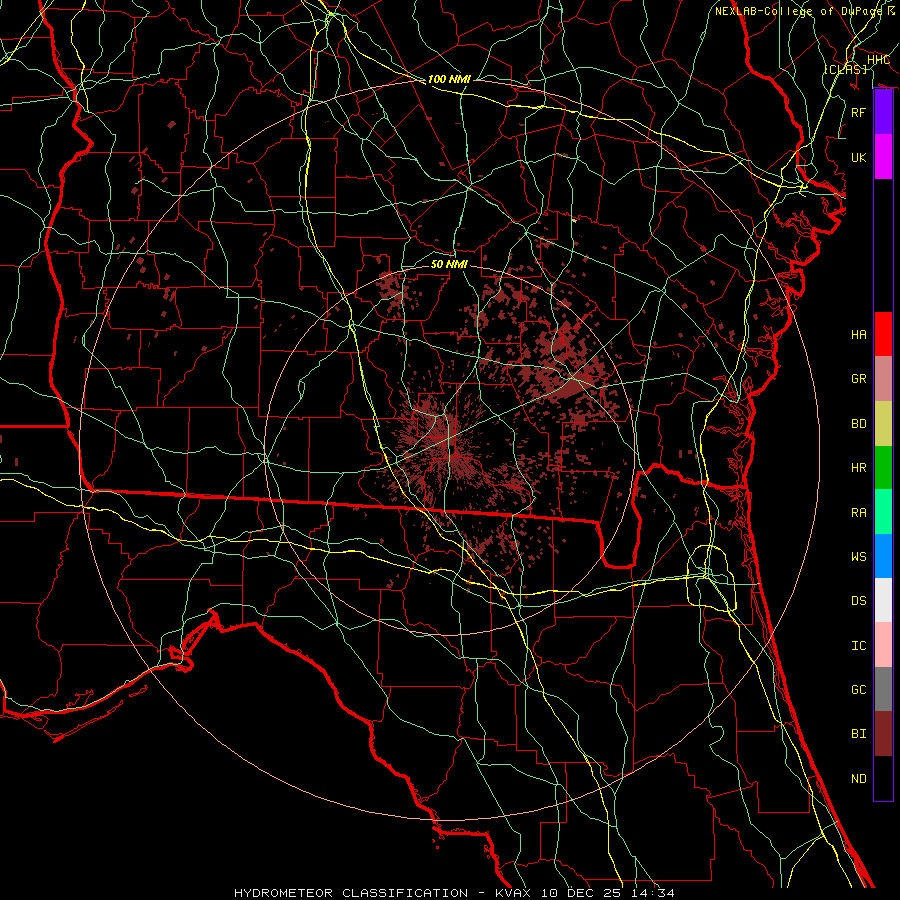Click the RF purple legend swatch
900x900 pixels.
pyautogui.click(x=883, y=112)
